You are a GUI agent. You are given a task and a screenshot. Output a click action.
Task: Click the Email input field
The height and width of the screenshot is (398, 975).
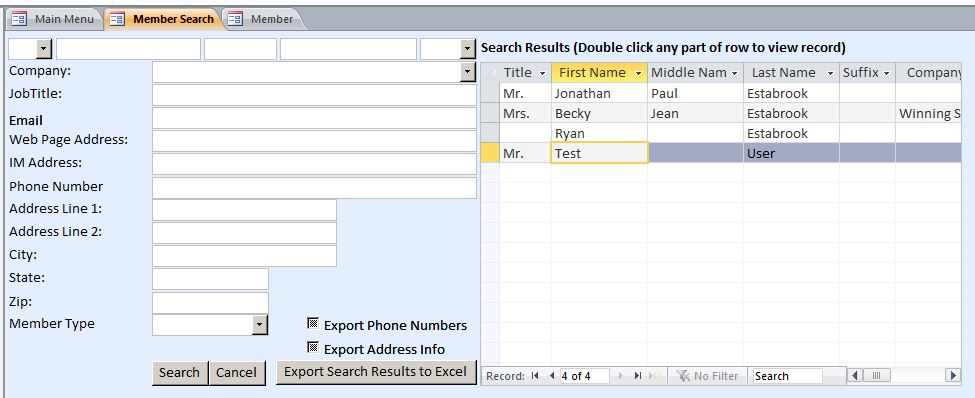pos(314,118)
